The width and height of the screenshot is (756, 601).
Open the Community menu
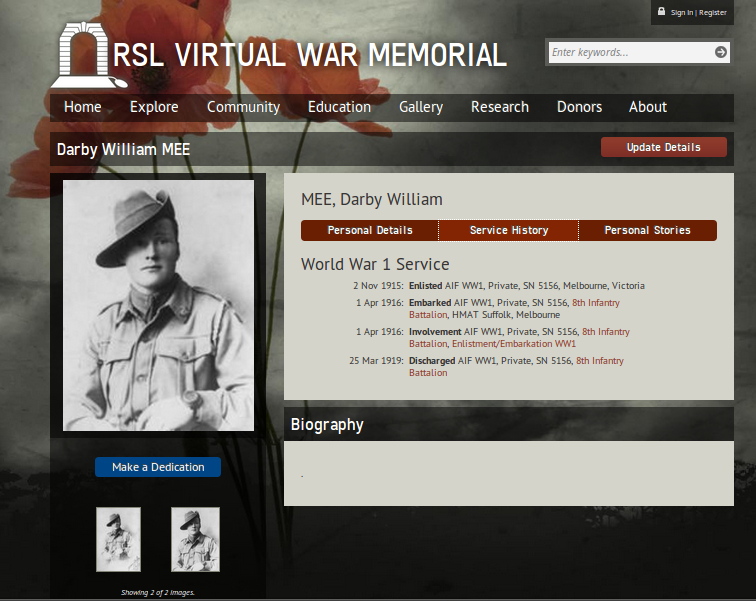coord(243,107)
